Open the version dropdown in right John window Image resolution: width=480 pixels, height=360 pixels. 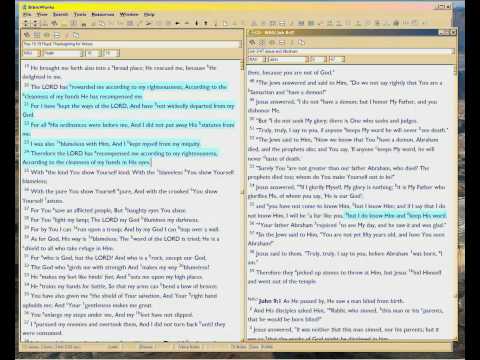[x=257, y=59]
